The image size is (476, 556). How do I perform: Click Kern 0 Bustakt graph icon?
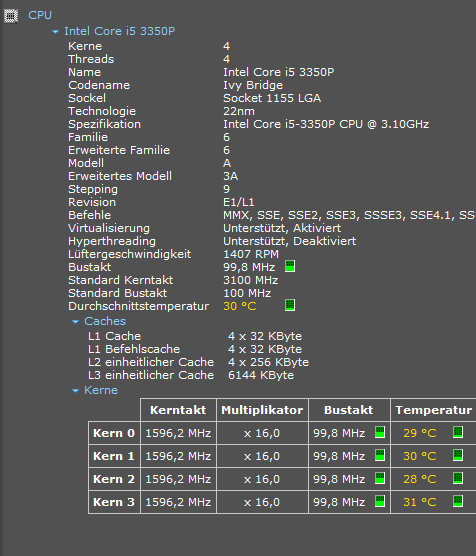pos(380,432)
